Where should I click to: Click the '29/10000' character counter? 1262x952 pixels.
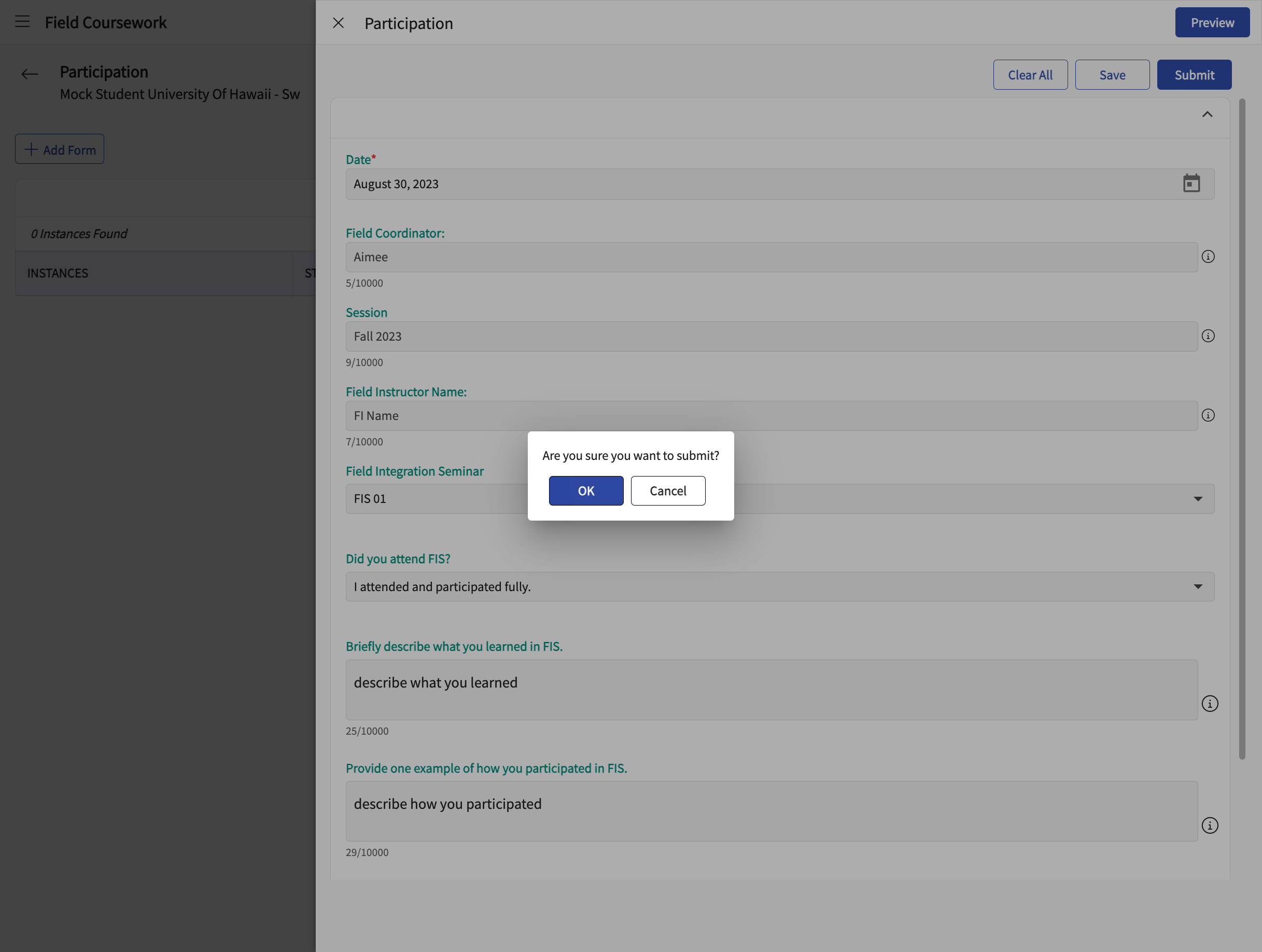[367, 853]
